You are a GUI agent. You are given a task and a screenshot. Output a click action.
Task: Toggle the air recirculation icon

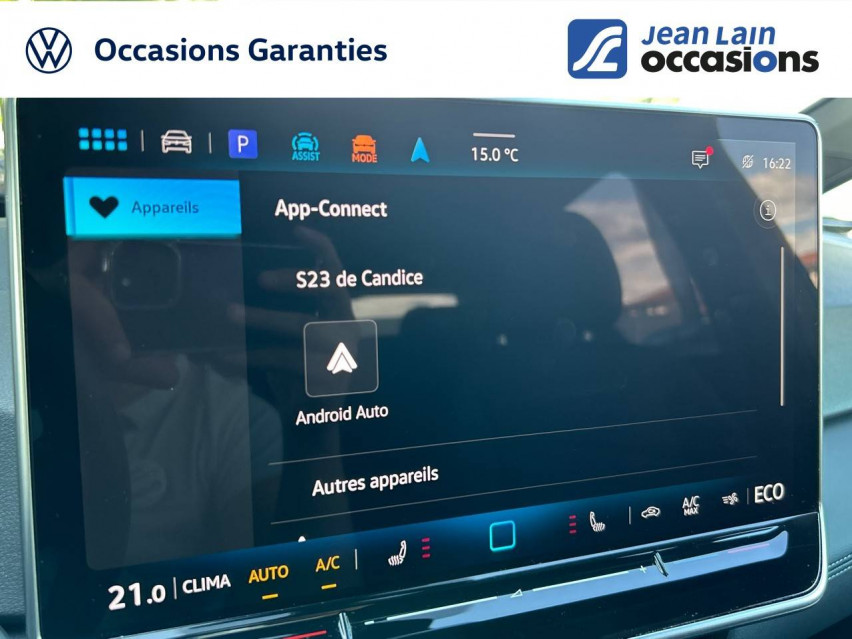click(650, 512)
